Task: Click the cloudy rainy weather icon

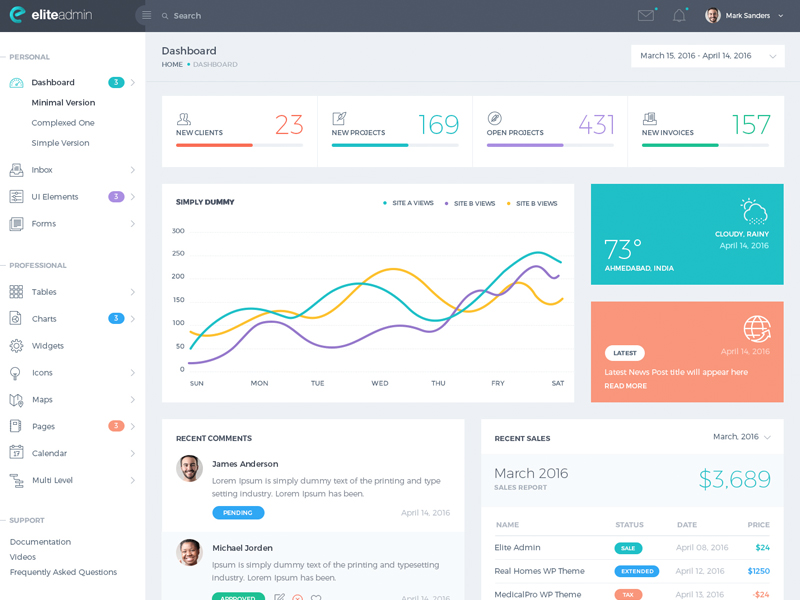Action: (x=753, y=211)
